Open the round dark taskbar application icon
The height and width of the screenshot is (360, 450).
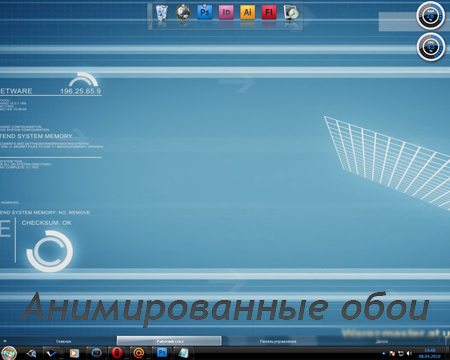tap(97, 353)
